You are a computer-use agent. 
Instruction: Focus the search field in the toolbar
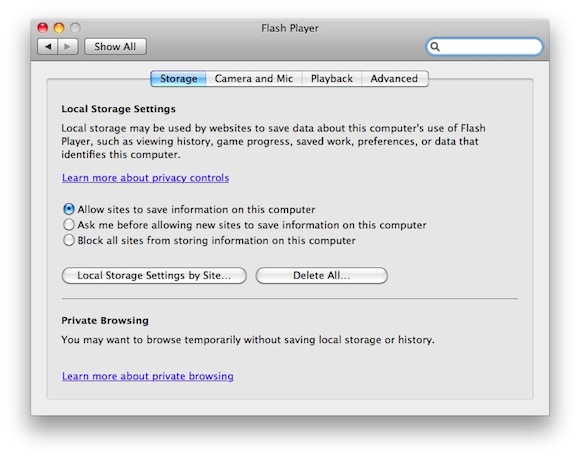(x=484, y=47)
